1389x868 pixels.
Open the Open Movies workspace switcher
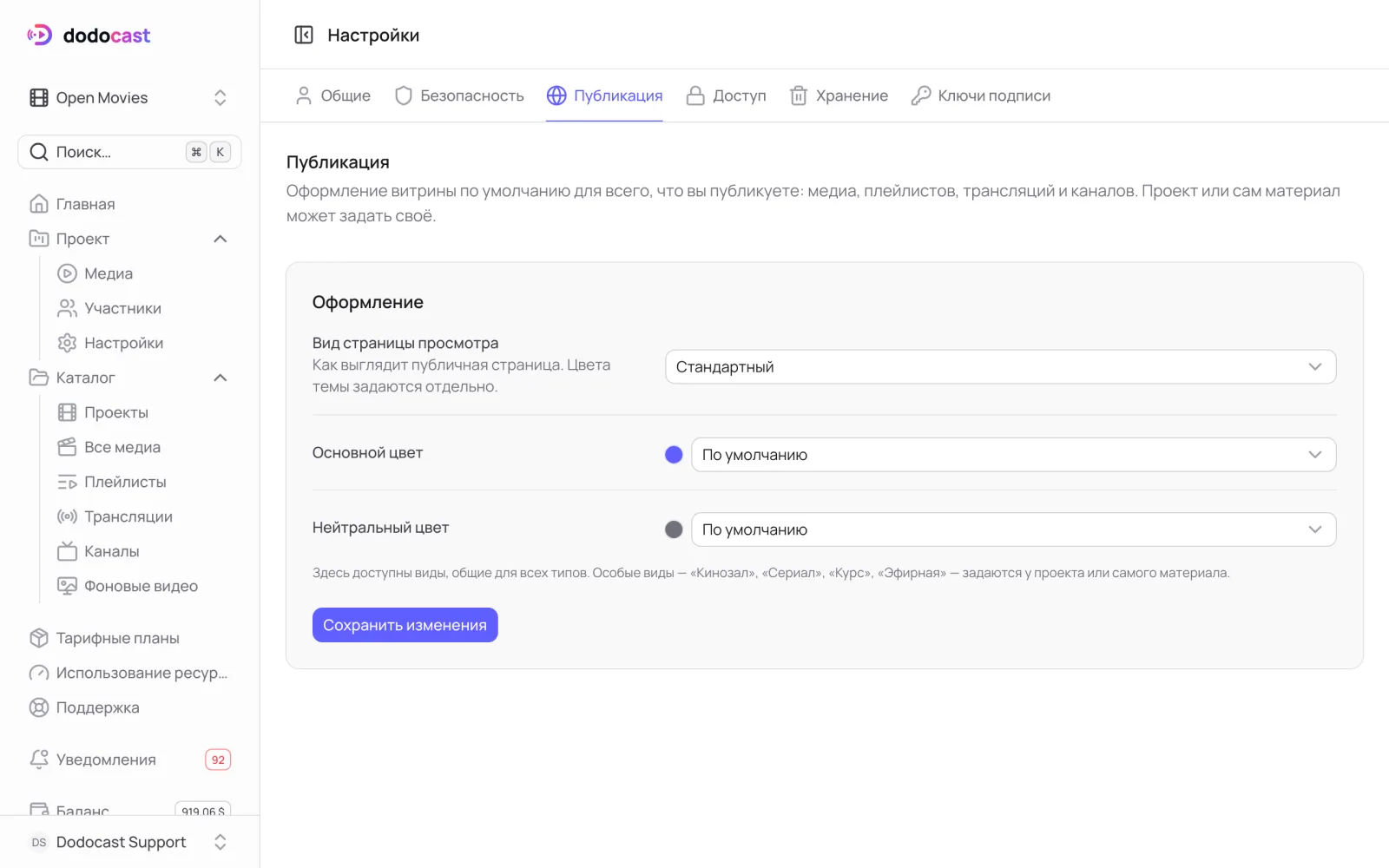coord(129,98)
